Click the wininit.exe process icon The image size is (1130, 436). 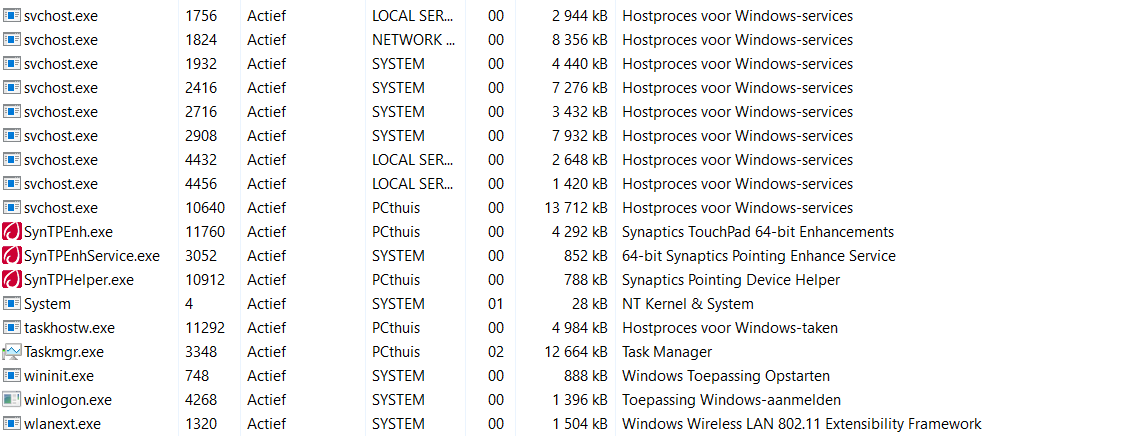pyautogui.click(x=12, y=376)
